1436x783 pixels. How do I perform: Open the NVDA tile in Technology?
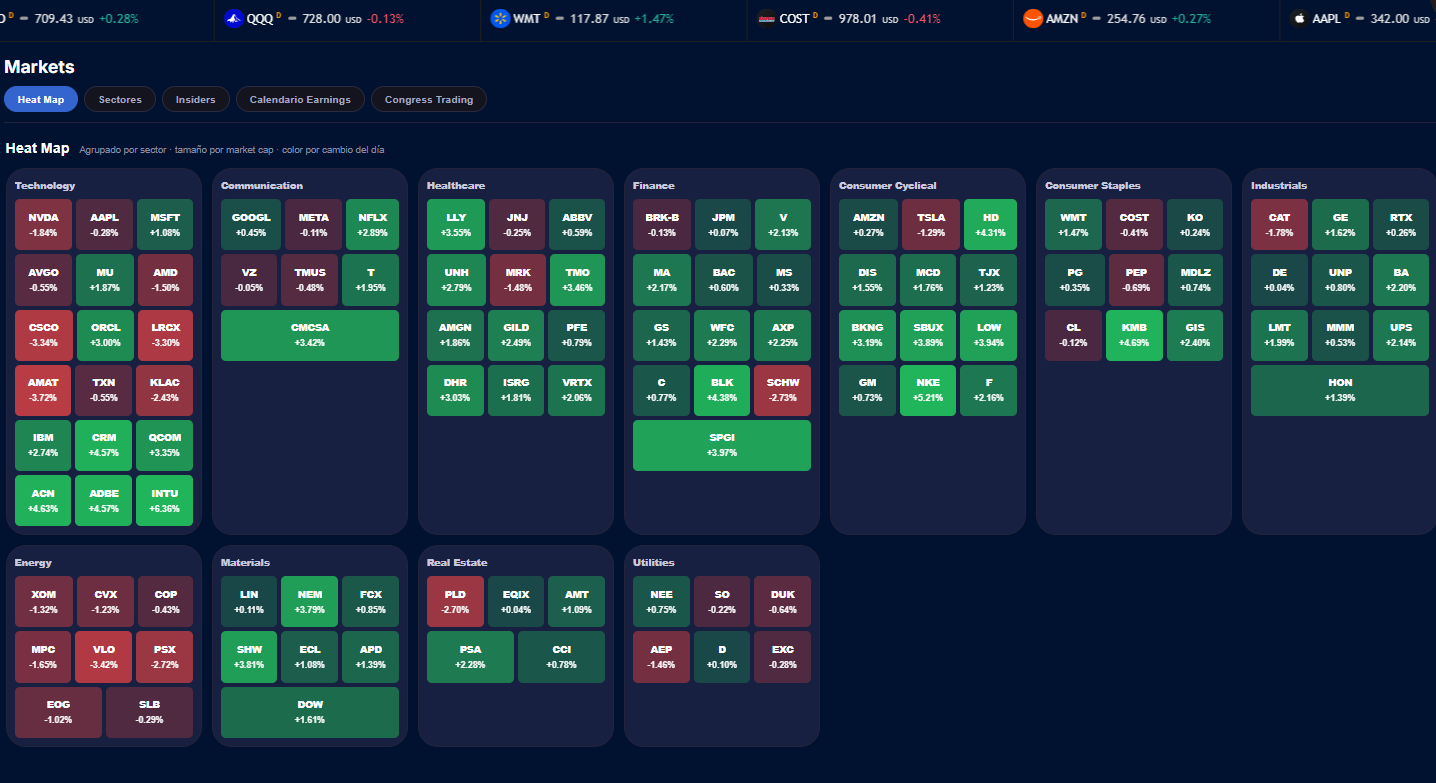click(x=43, y=224)
